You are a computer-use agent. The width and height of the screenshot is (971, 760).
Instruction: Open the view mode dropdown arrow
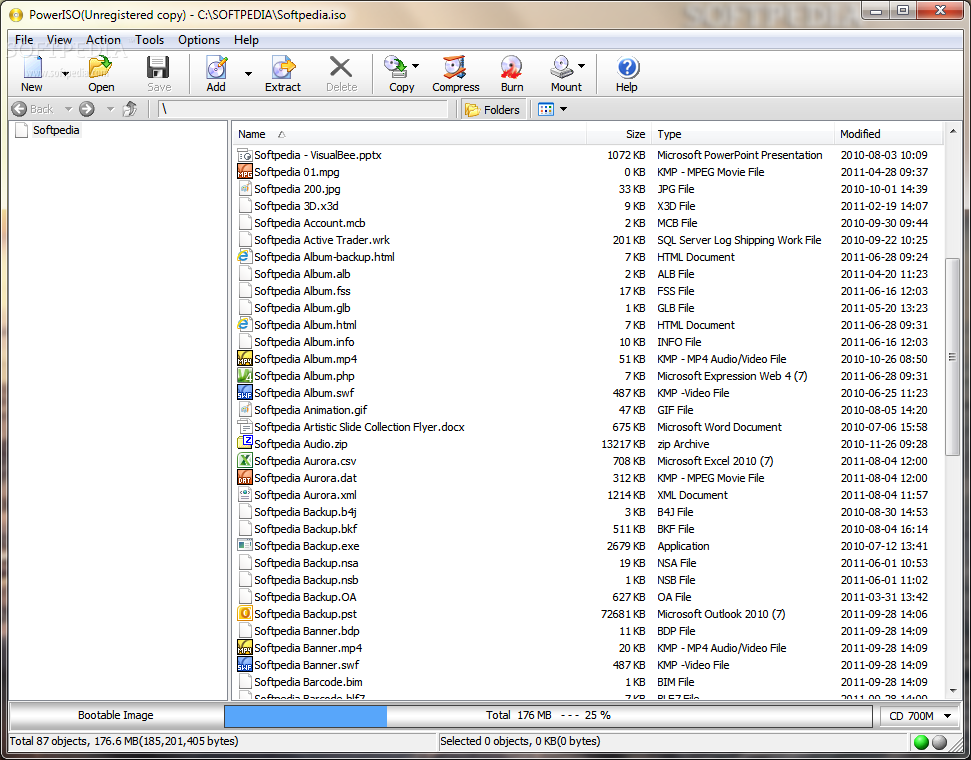tap(564, 110)
